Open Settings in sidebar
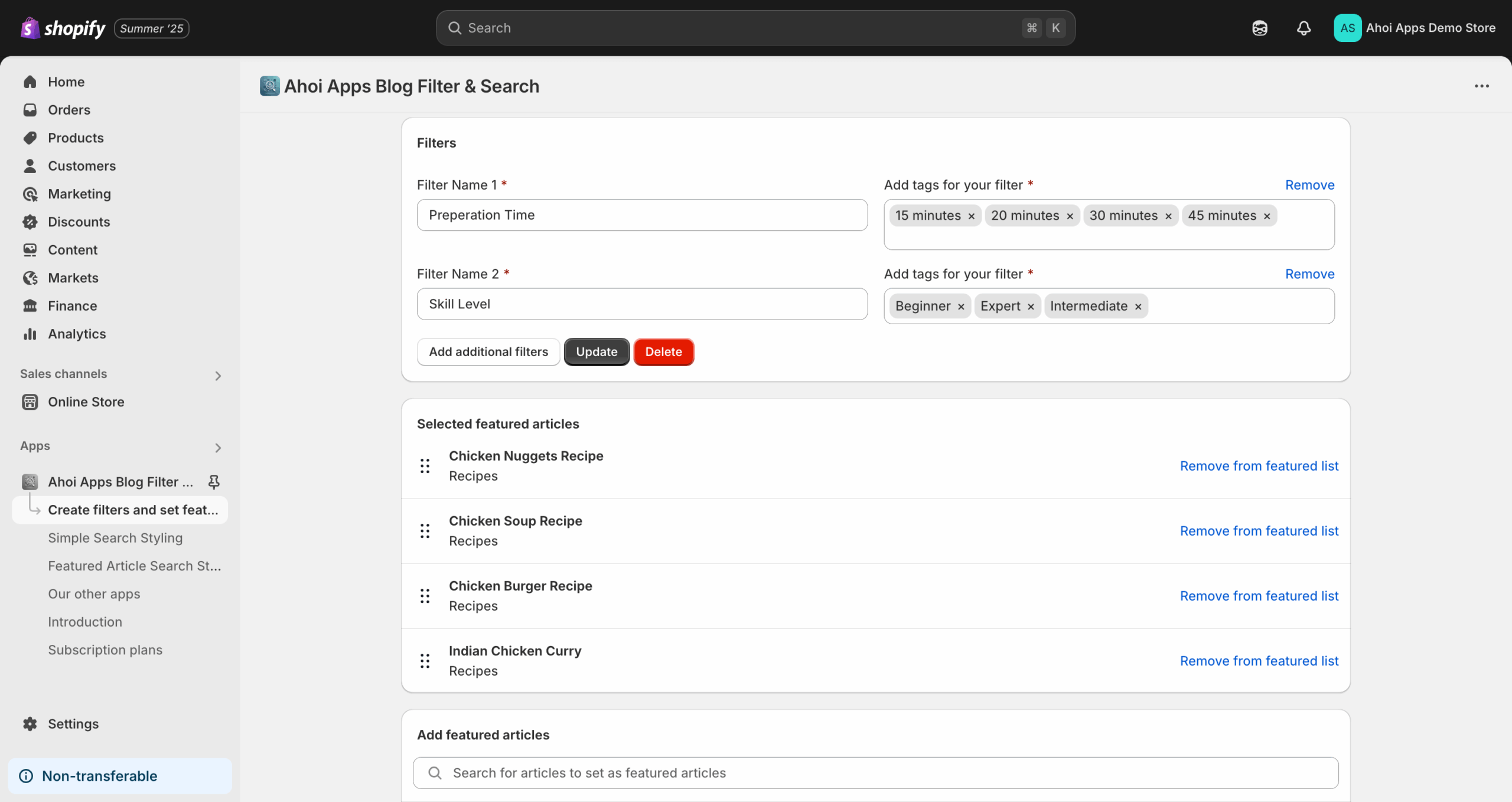 (120, 724)
